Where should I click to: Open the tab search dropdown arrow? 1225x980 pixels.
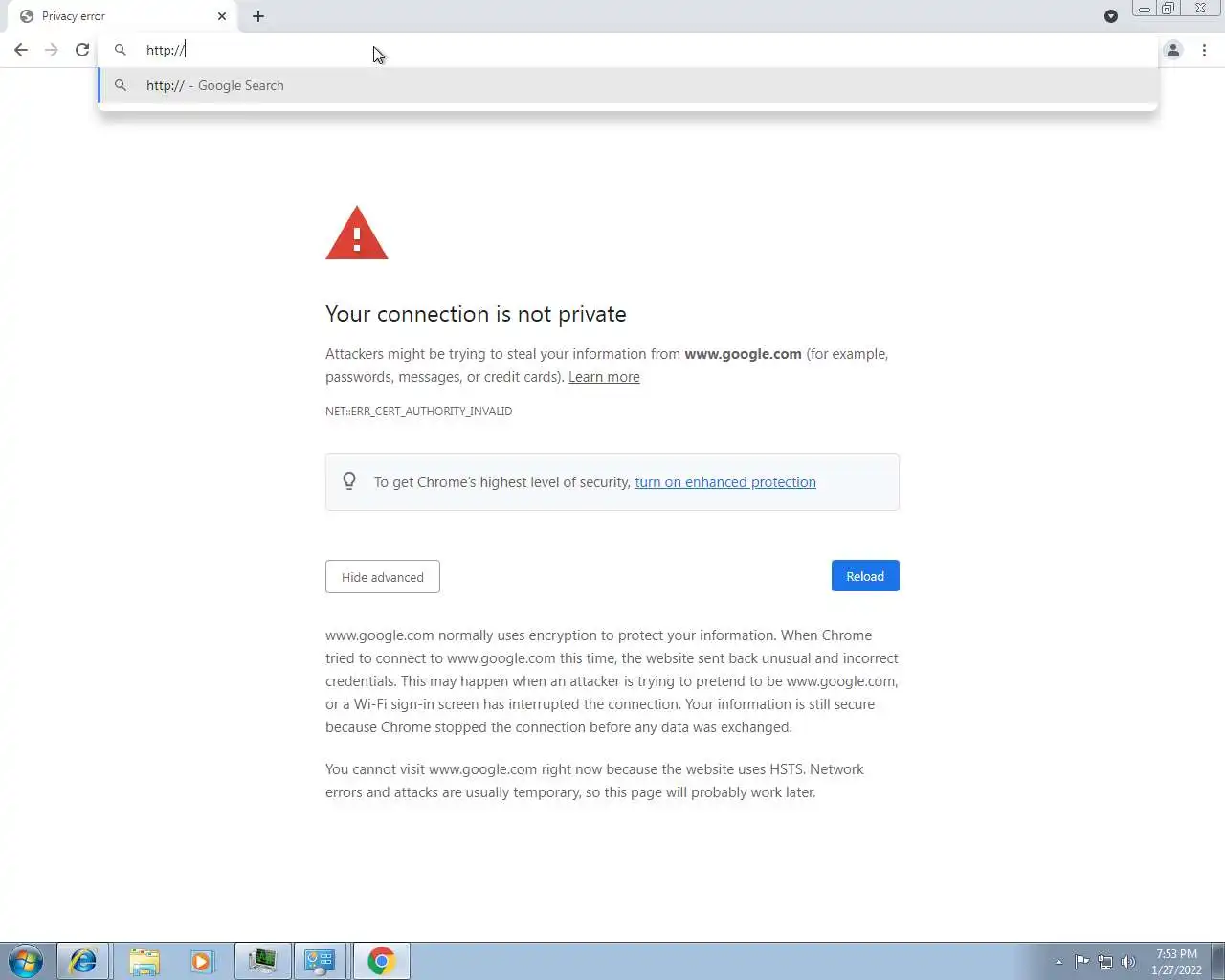pos(1111,16)
